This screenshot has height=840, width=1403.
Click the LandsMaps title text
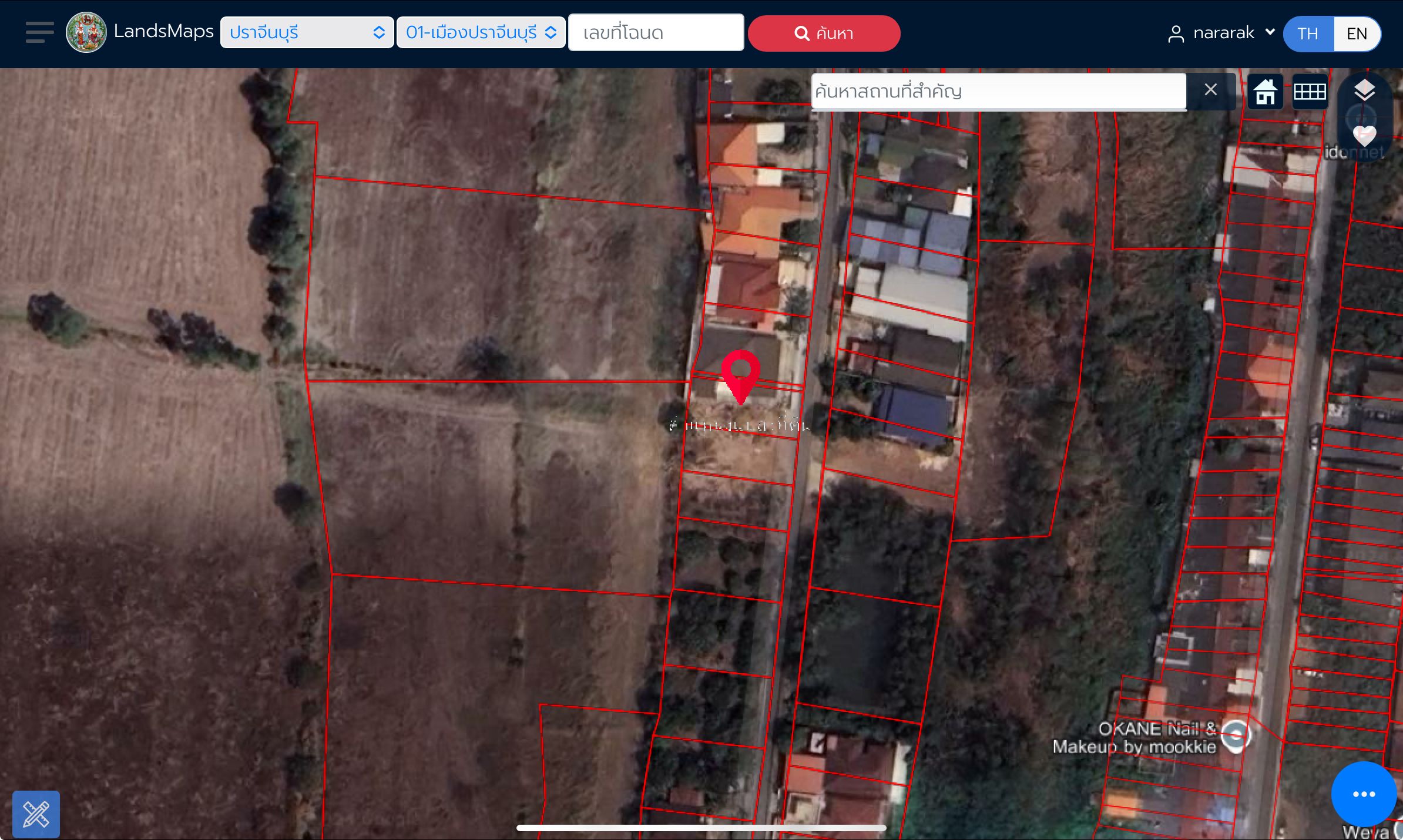[163, 31]
